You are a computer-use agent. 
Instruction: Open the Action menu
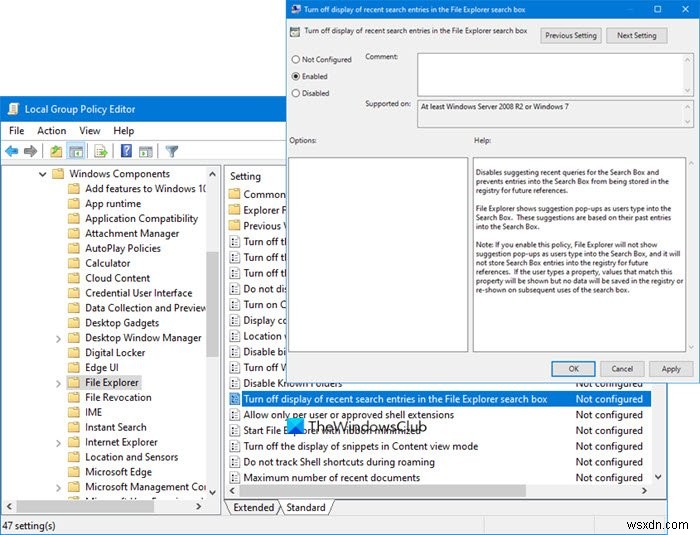(51, 131)
